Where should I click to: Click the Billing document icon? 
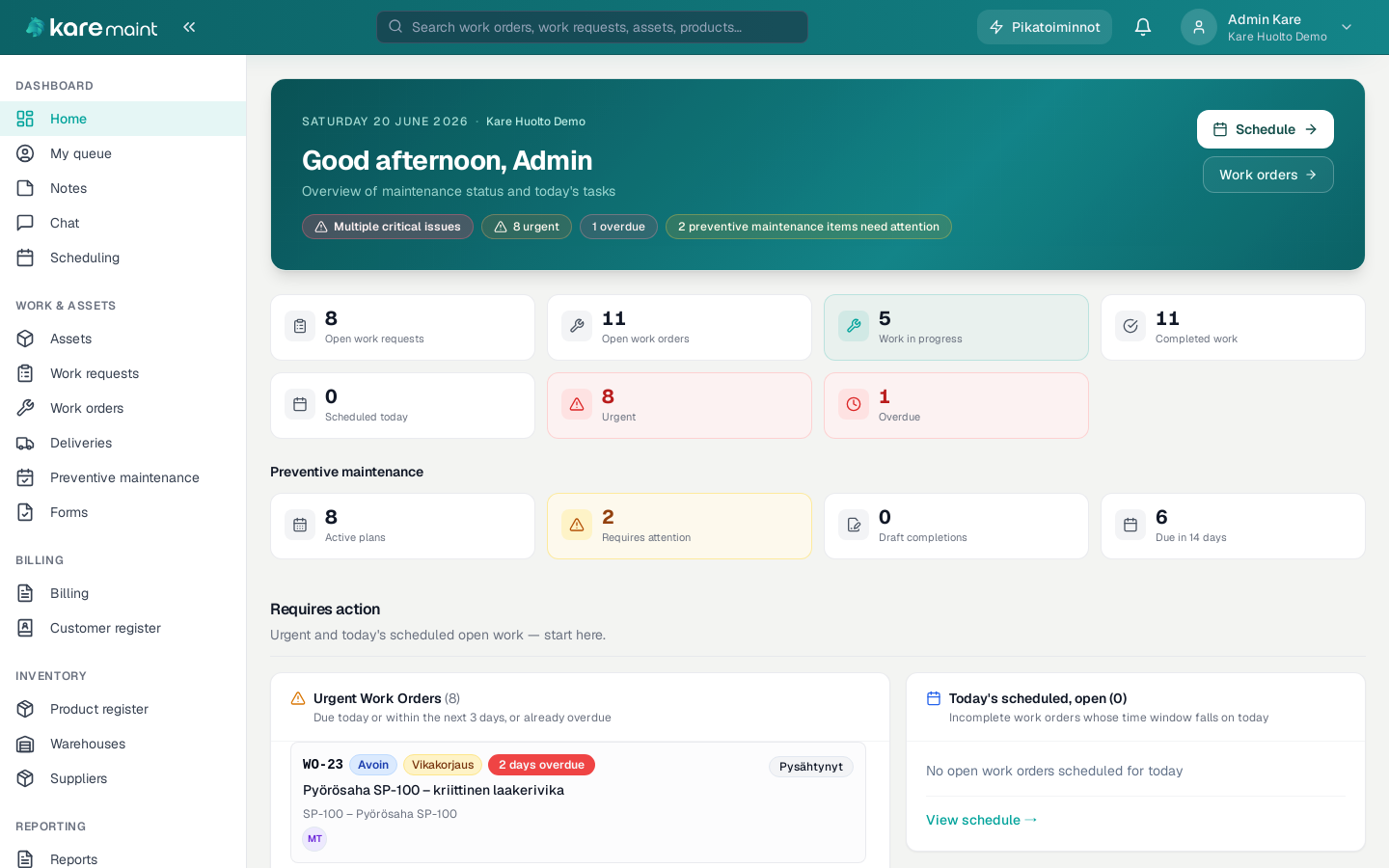click(25, 593)
